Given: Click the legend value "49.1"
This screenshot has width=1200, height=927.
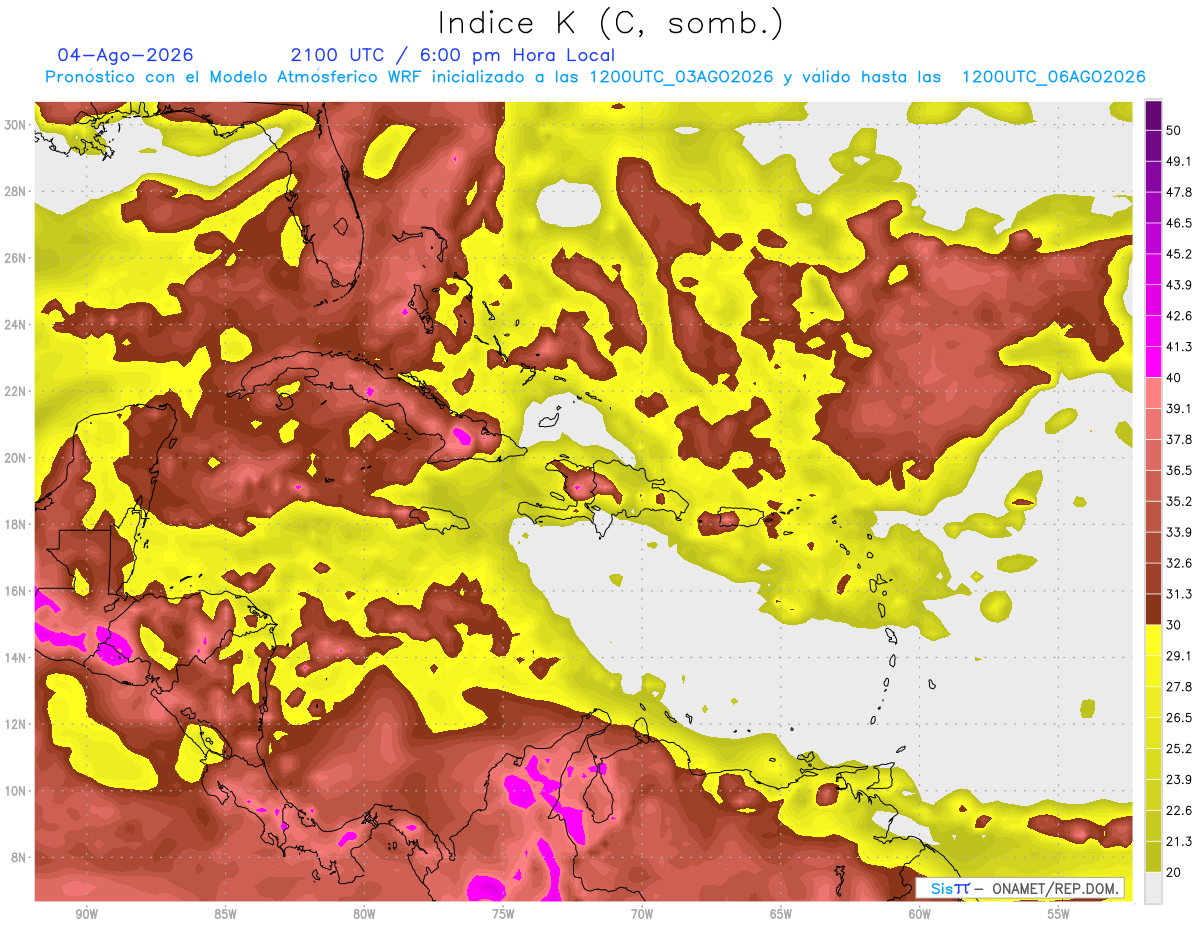Looking at the screenshot, I should [x=1179, y=160].
